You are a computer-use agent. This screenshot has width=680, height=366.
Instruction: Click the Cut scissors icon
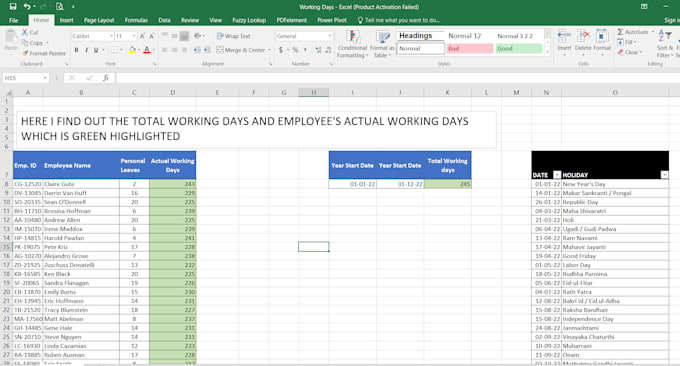click(x=25, y=33)
